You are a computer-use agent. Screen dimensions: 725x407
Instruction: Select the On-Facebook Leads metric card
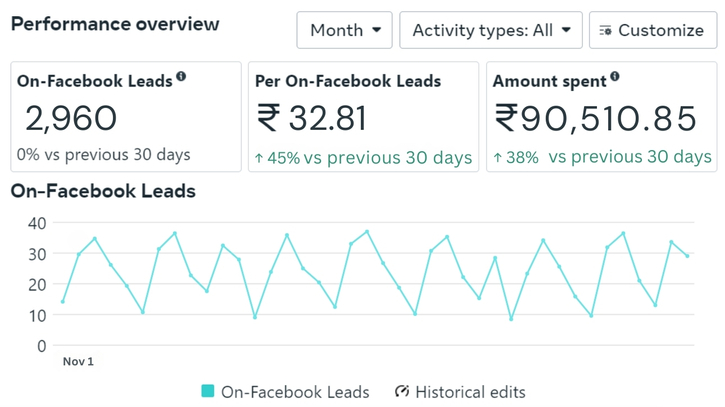[126, 116]
